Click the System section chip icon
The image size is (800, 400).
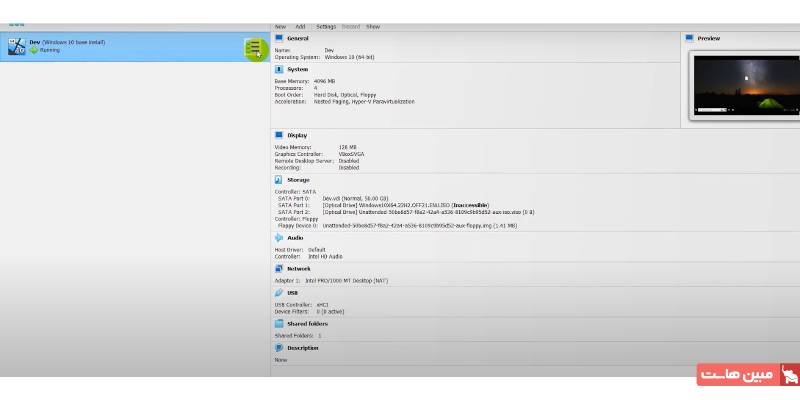279,69
